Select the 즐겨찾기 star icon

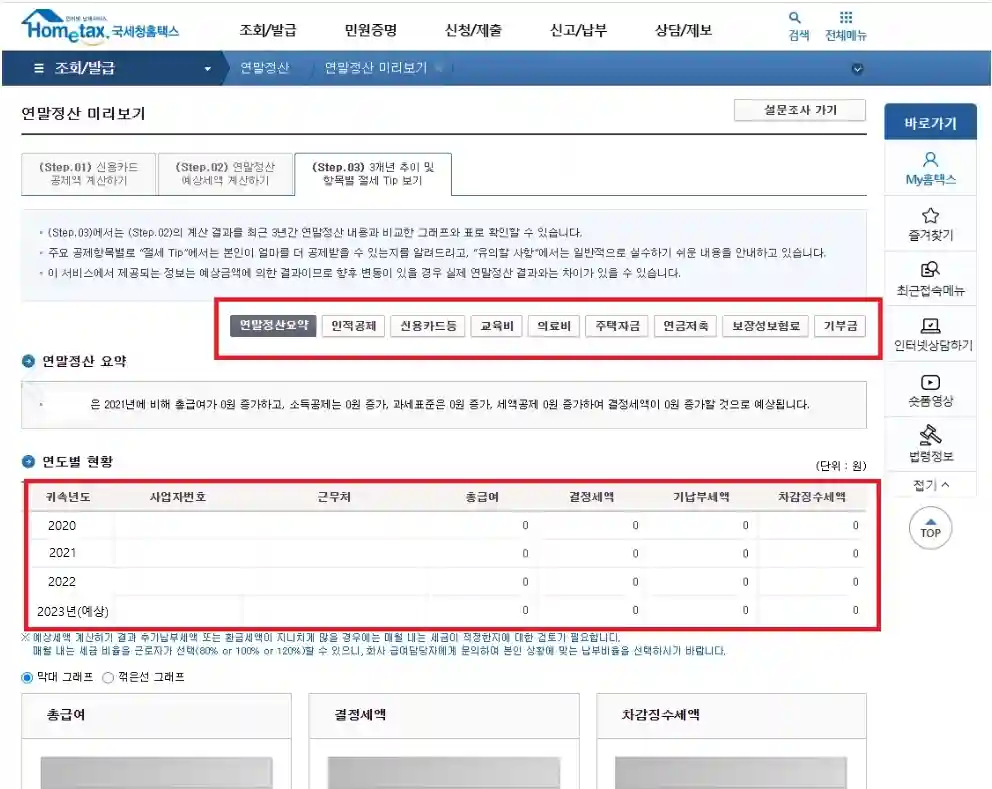tap(930, 223)
